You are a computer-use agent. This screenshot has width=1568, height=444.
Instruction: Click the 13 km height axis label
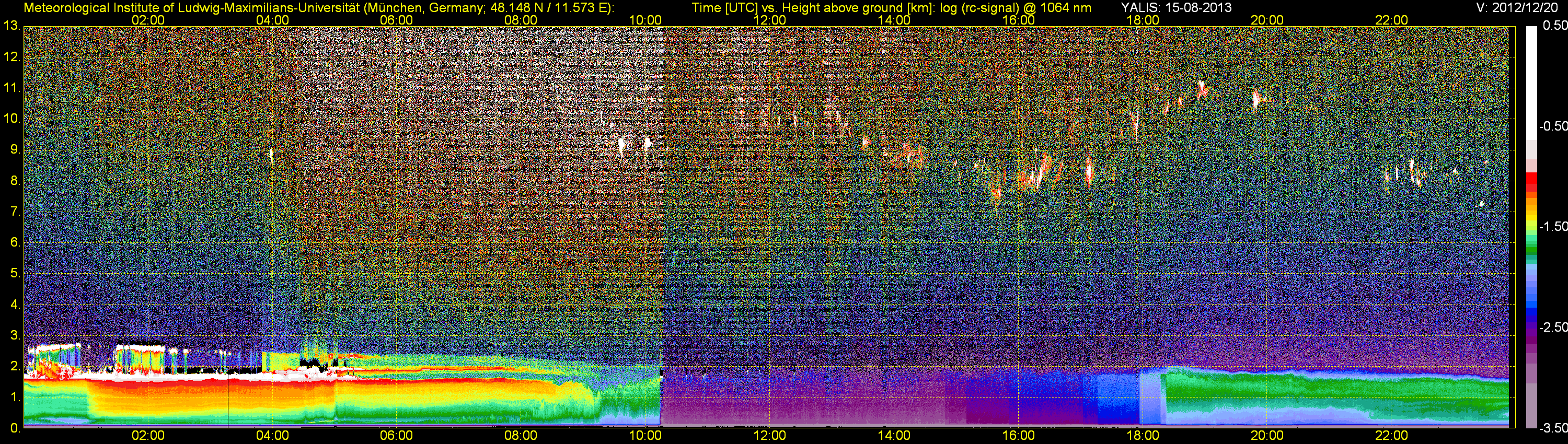tap(11, 26)
